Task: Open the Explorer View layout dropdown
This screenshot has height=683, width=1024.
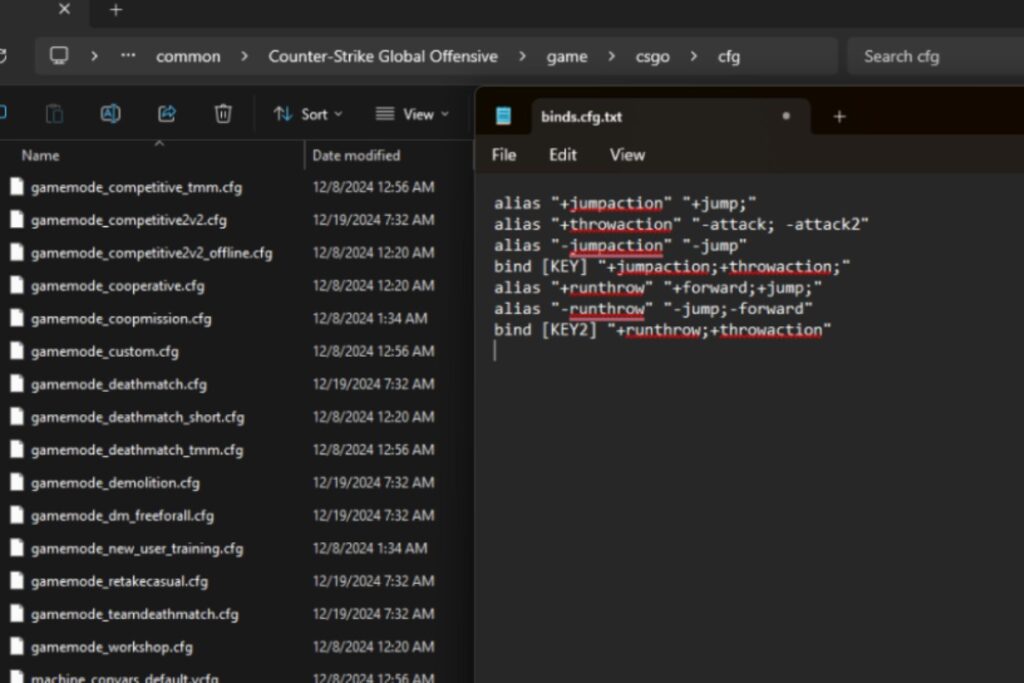Action: coord(412,114)
